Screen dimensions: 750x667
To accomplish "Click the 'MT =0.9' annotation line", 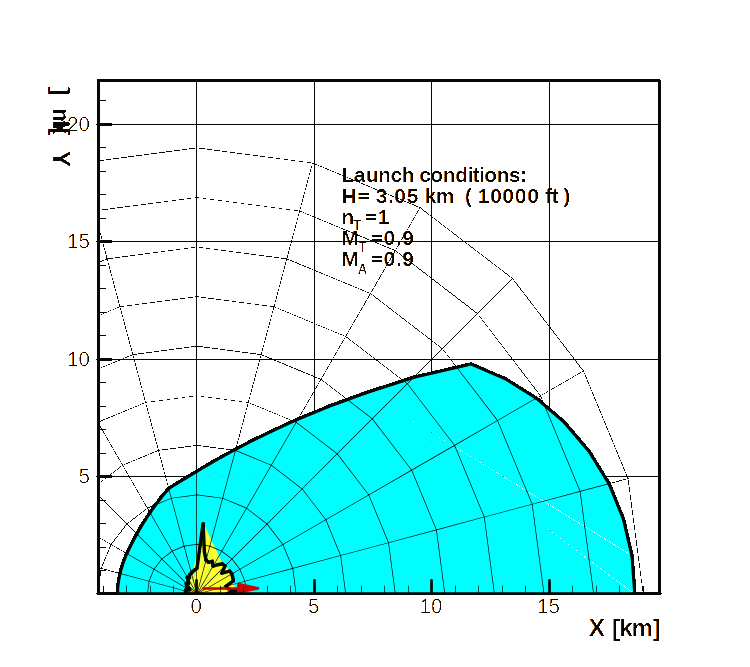I will 377,240.
